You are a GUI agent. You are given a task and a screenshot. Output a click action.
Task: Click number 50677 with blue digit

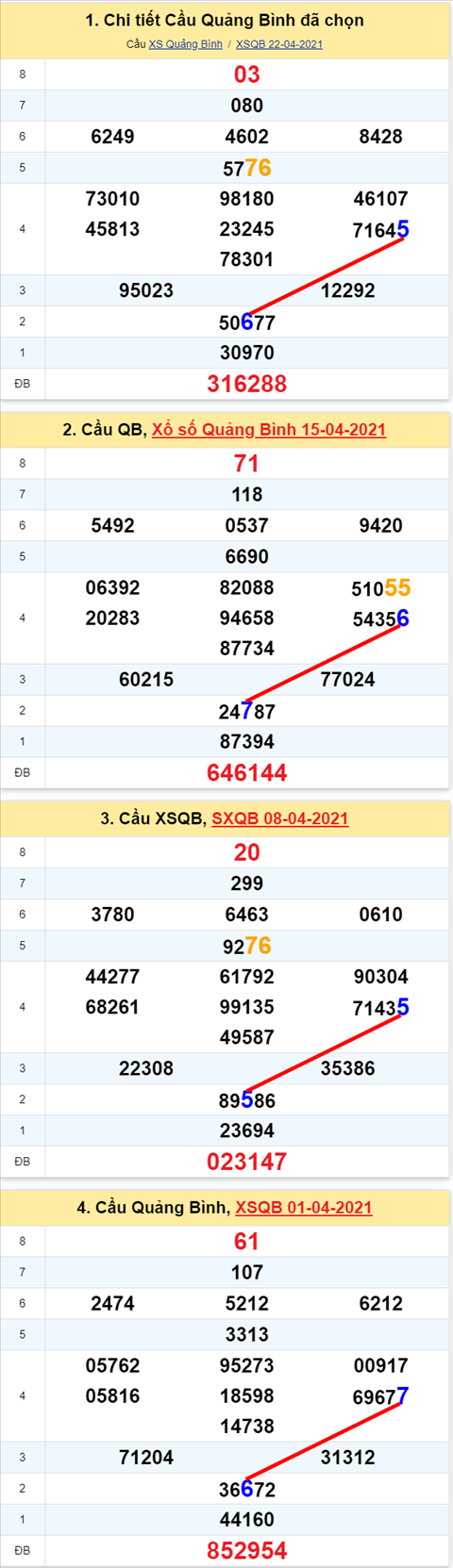(x=247, y=322)
